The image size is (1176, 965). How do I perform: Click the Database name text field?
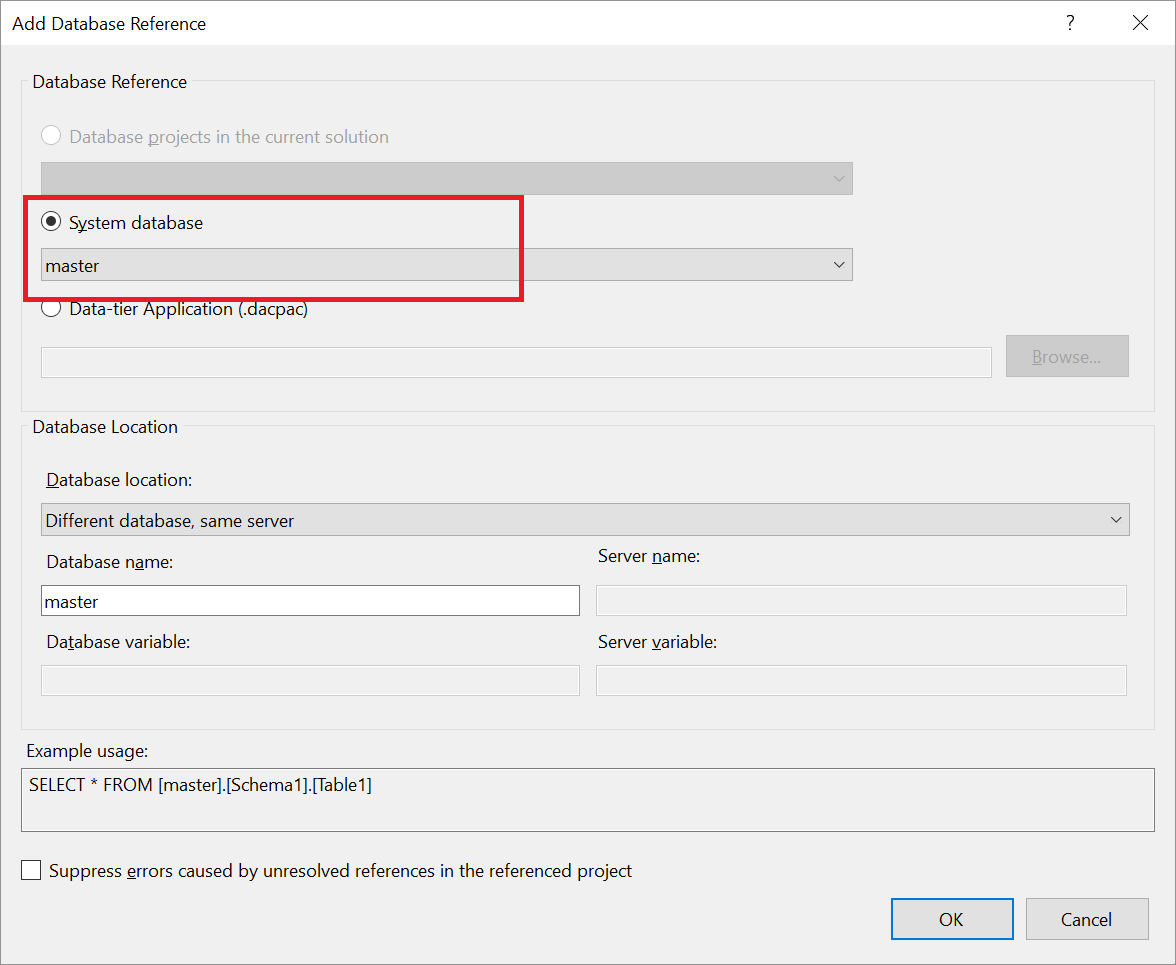310,601
